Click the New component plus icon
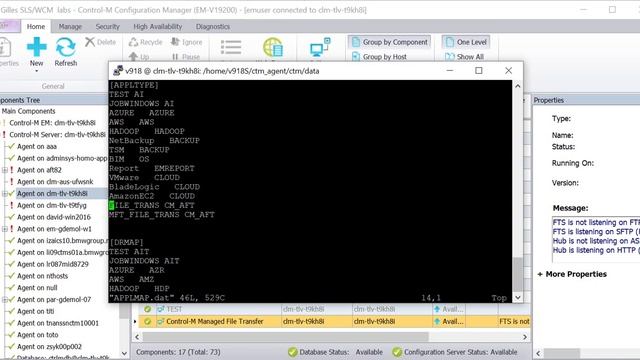 (x=36, y=47)
